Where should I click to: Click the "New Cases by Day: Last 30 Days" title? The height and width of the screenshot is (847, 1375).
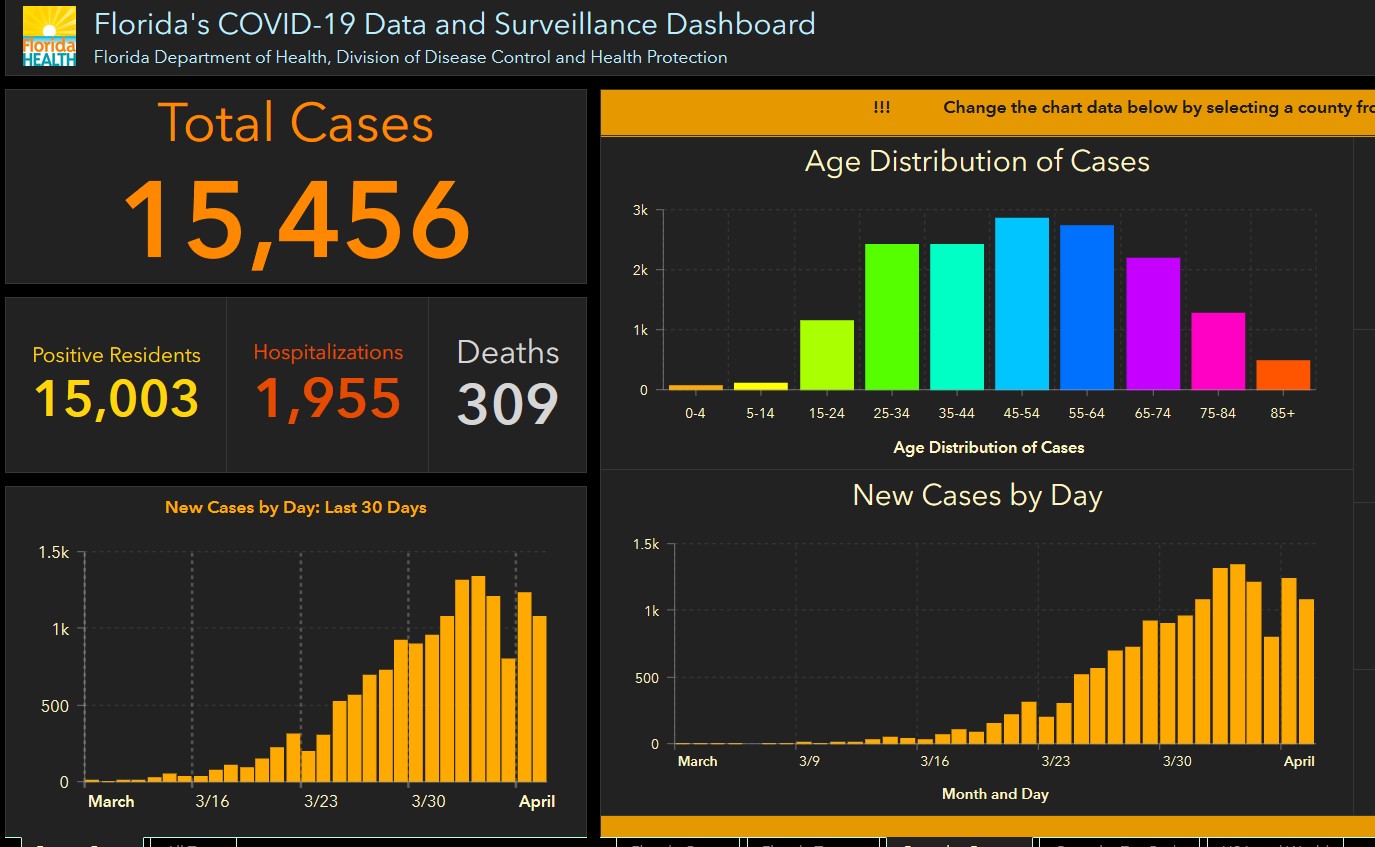point(296,508)
